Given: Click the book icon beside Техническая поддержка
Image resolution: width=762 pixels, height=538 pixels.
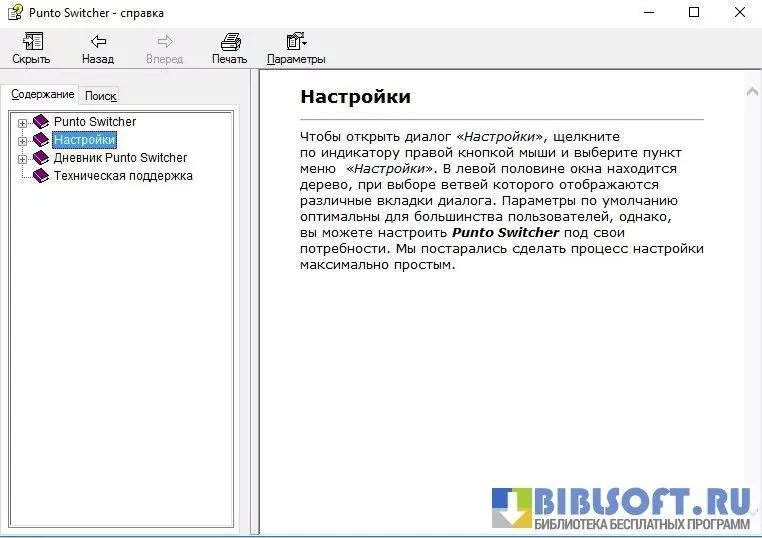Looking at the screenshot, I should [x=40, y=176].
